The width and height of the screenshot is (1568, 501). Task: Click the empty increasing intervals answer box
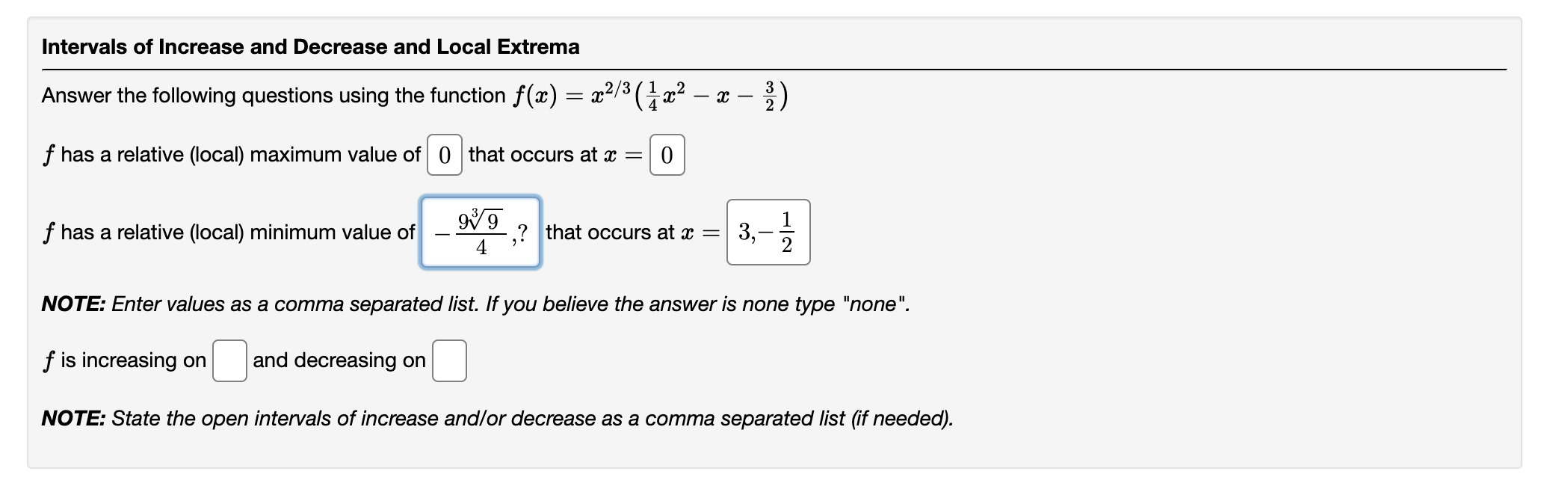[229, 360]
